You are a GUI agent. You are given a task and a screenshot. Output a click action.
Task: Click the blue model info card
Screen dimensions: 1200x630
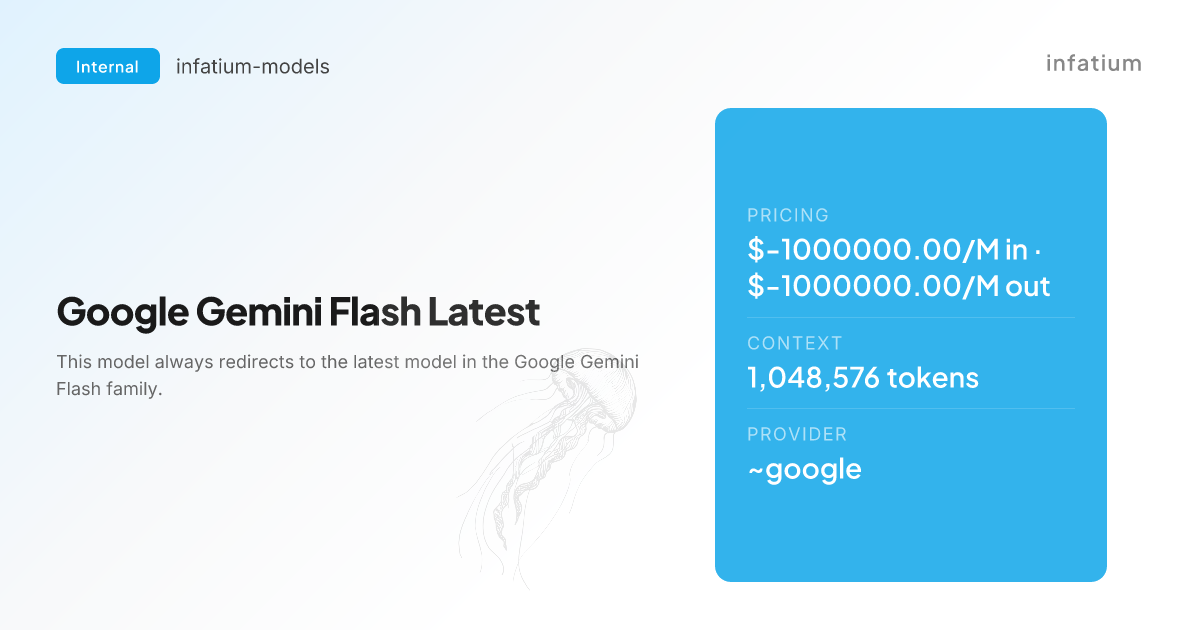pyautogui.click(x=911, y=345)
